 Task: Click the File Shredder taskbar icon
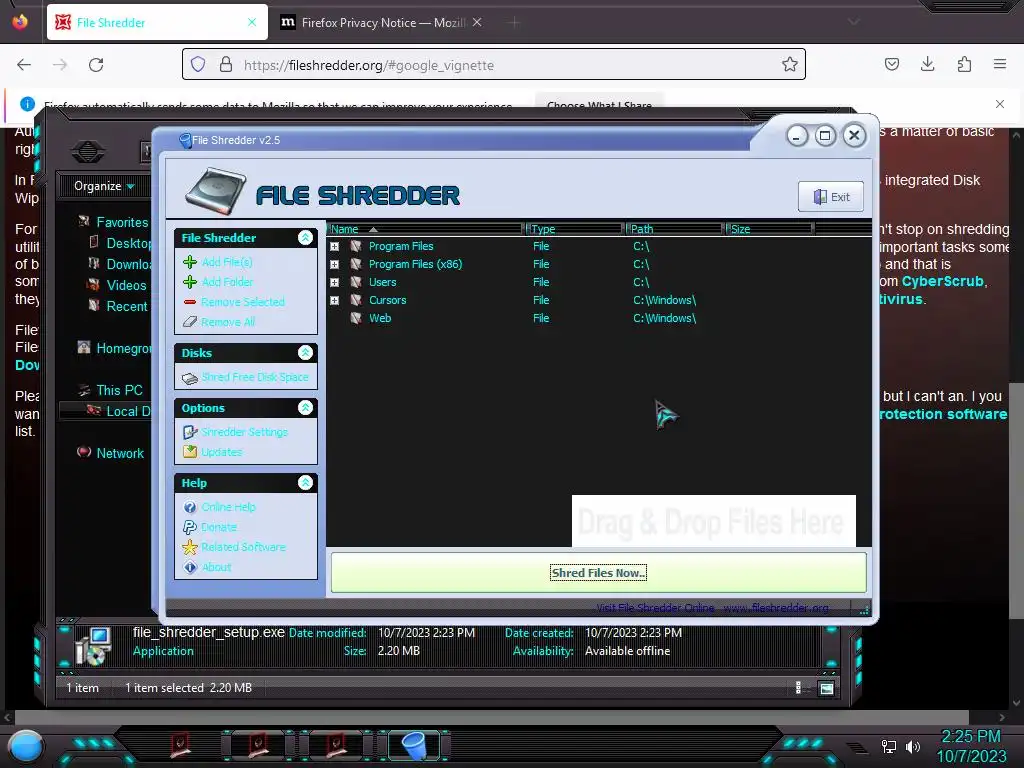(x=414, y=745)
